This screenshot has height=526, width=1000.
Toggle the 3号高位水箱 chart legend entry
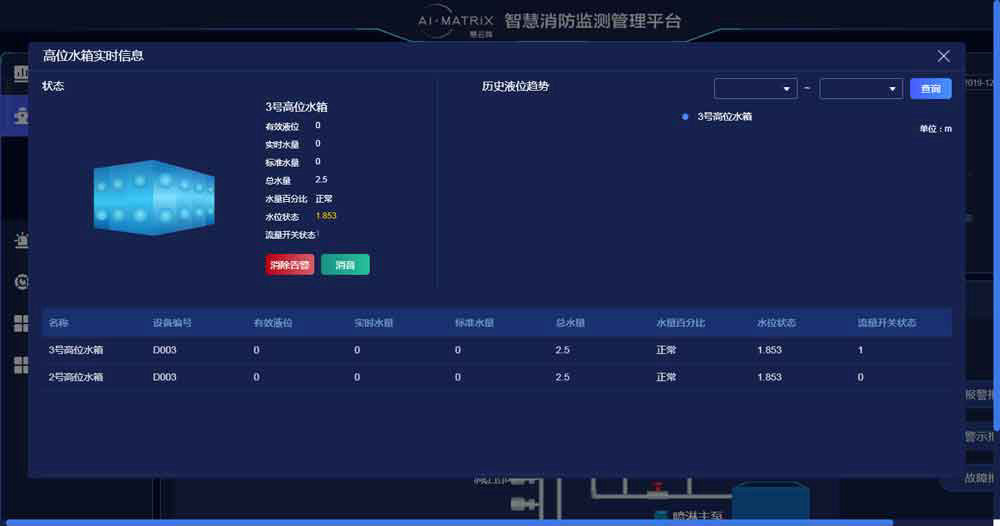[x=717, y=117]
